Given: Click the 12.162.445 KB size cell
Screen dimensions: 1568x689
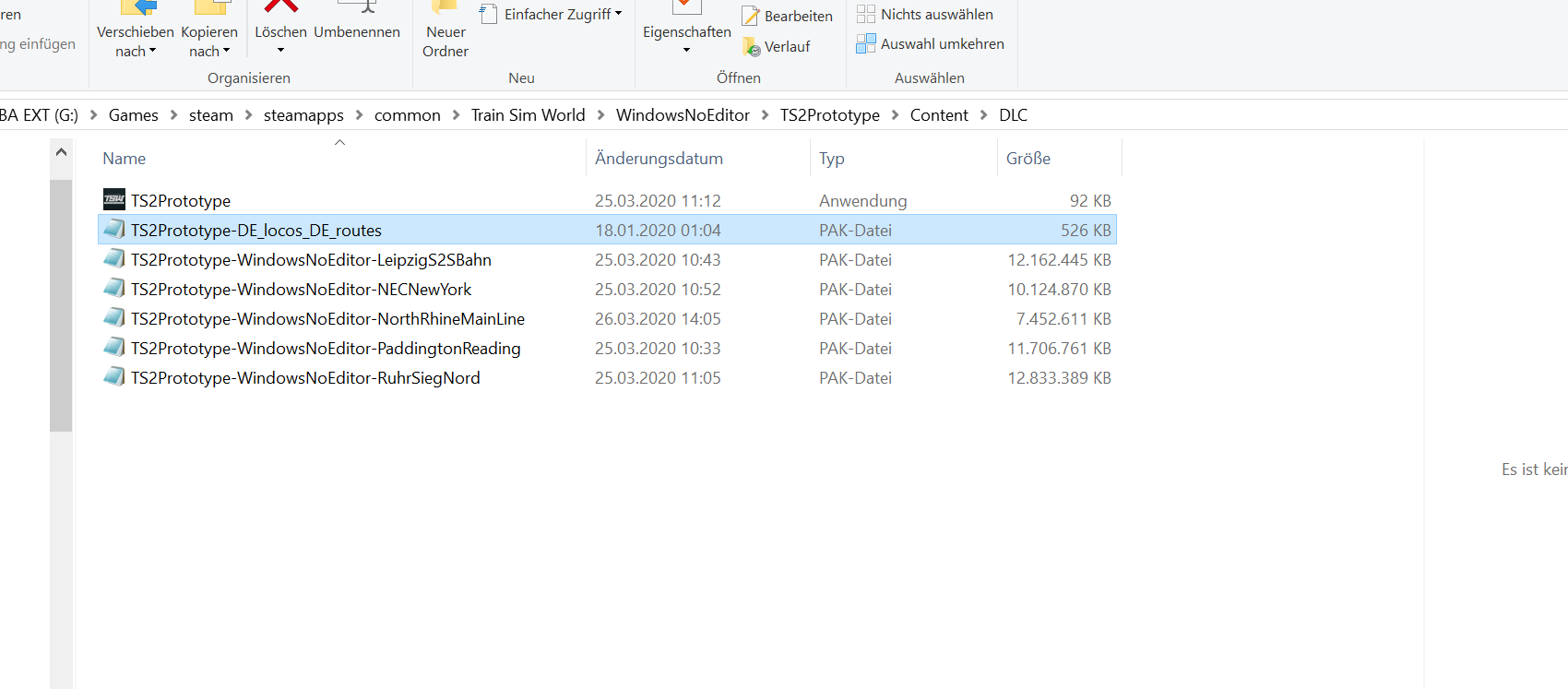Looking at the screenshot, I should point(1059,259).
